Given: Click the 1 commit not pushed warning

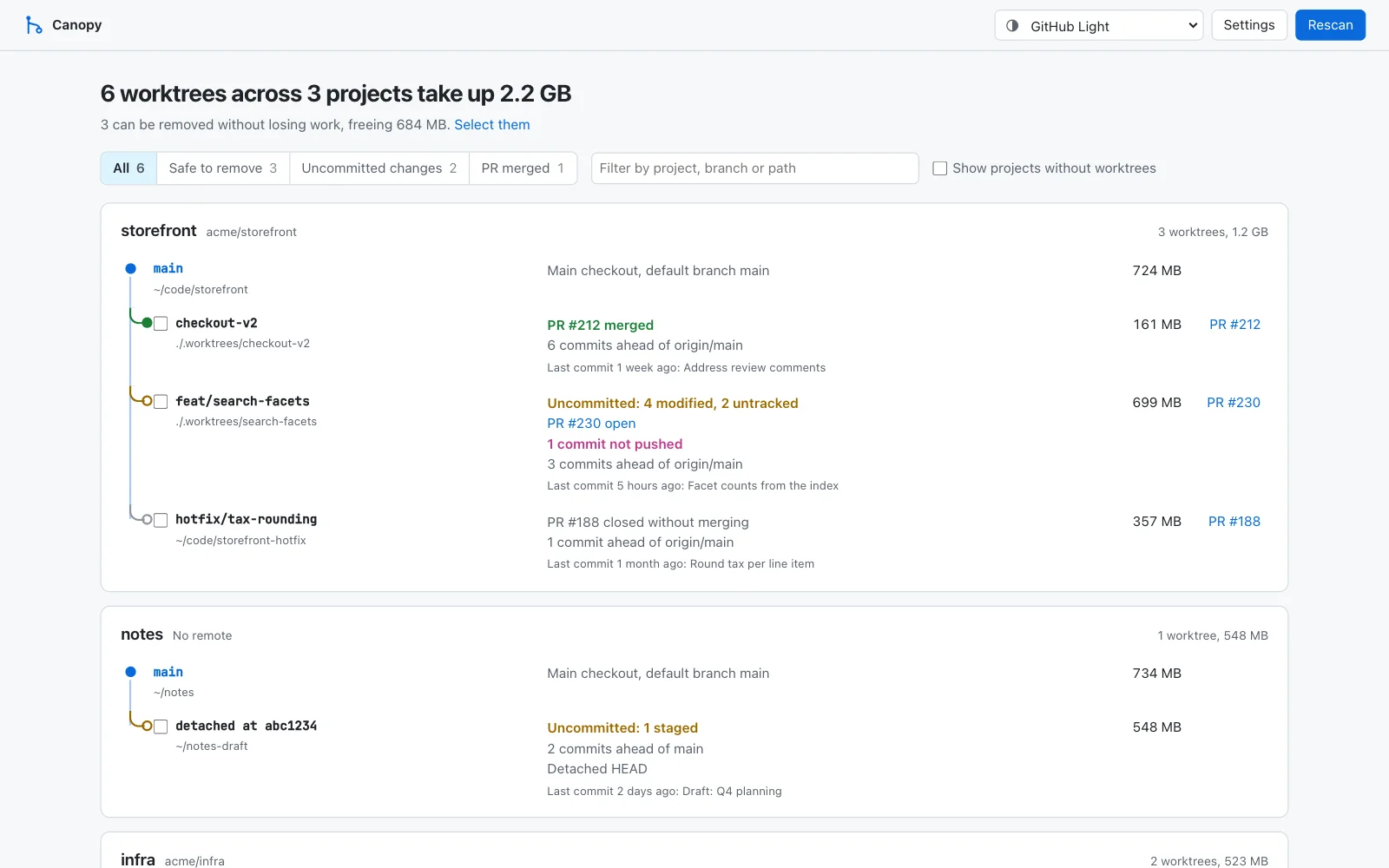Looking at the screenshot, I should click(615, 444).
